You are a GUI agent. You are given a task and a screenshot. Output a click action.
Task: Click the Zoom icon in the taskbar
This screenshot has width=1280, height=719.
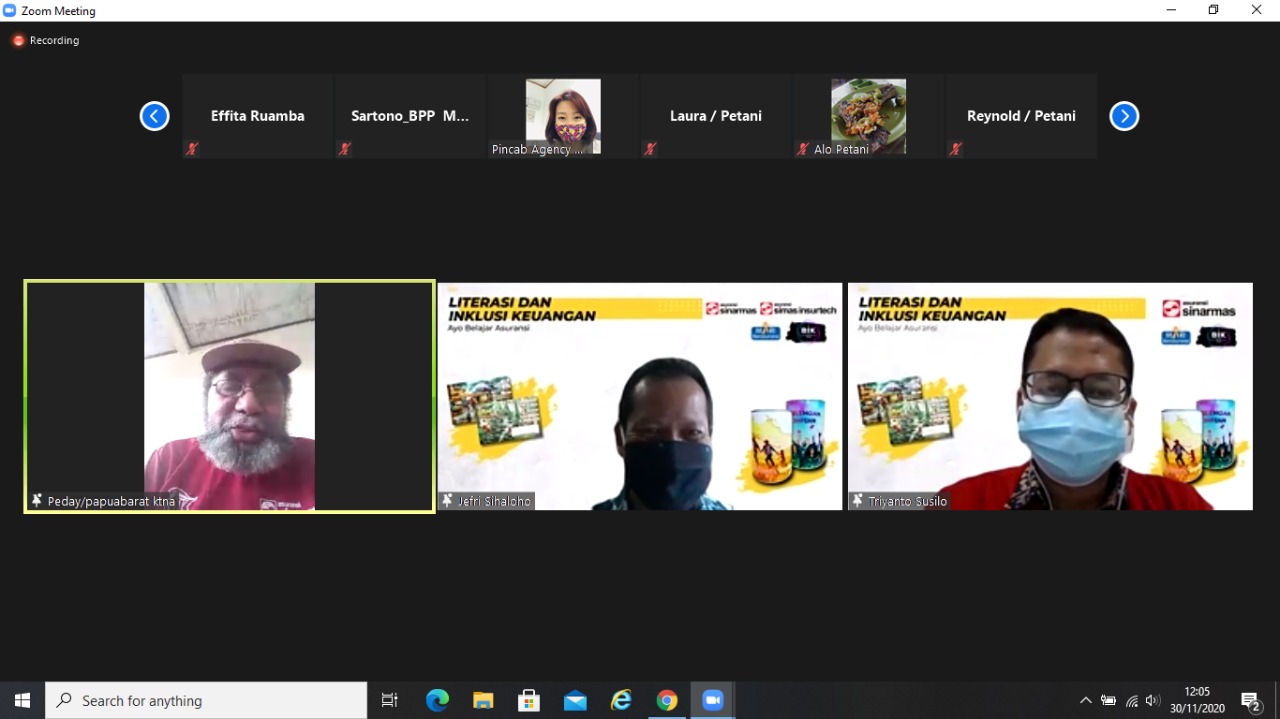click(x=713, y=700)
